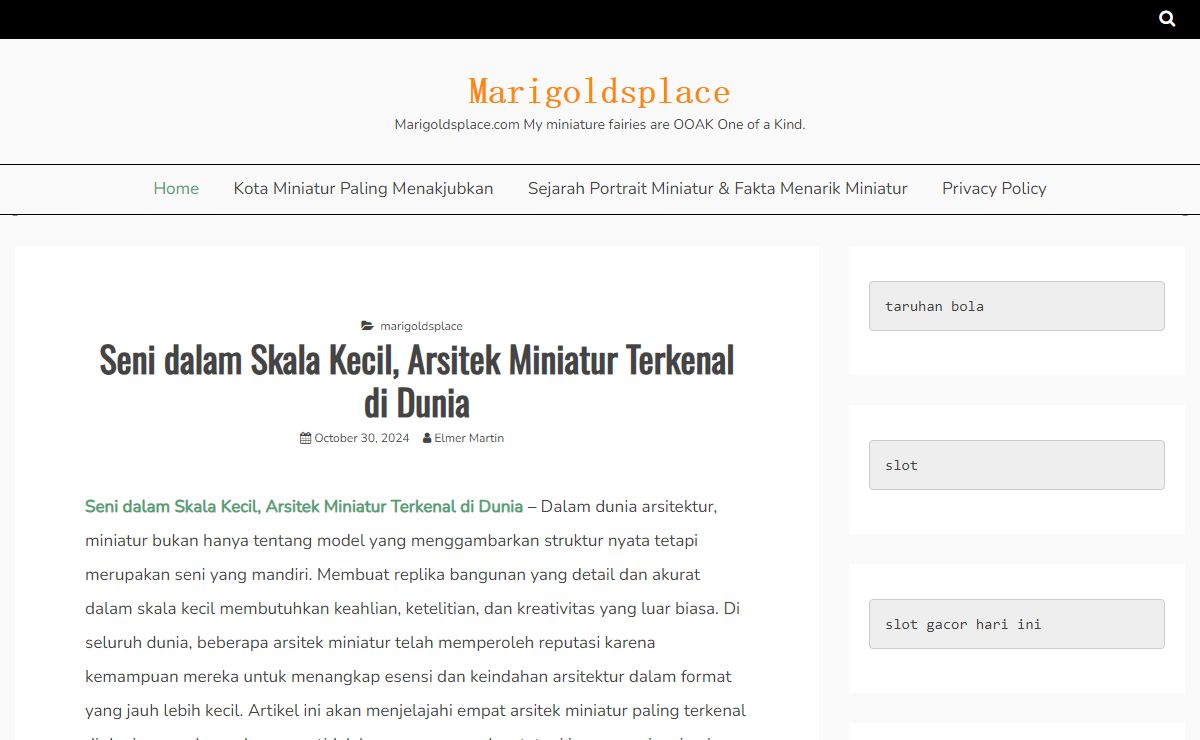View author Elmer Martin's posts

pos(469,438)
